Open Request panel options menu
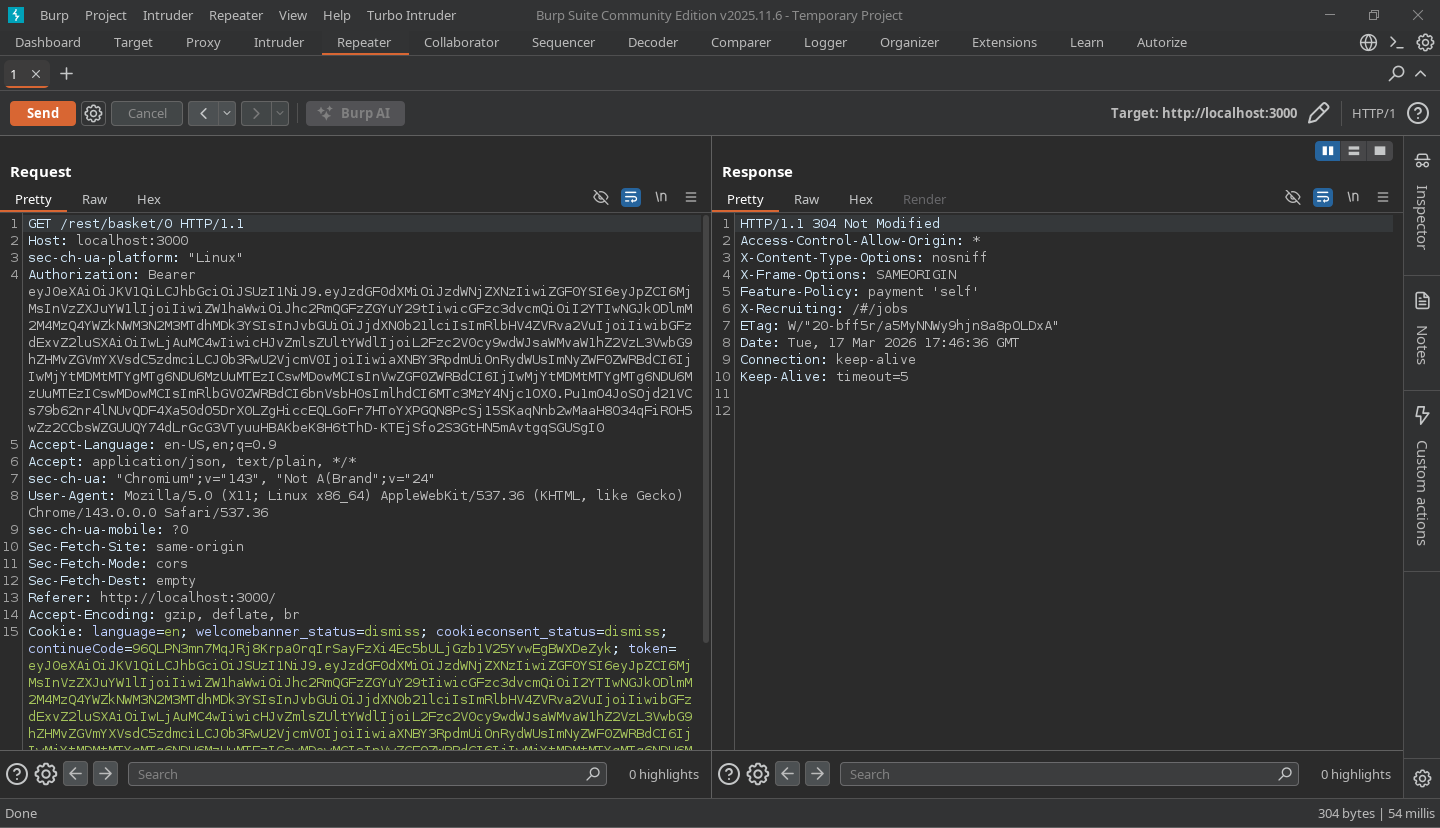The height and width of the screenshot is (828, 1440). pyautogui.click(x=690, y=198)
